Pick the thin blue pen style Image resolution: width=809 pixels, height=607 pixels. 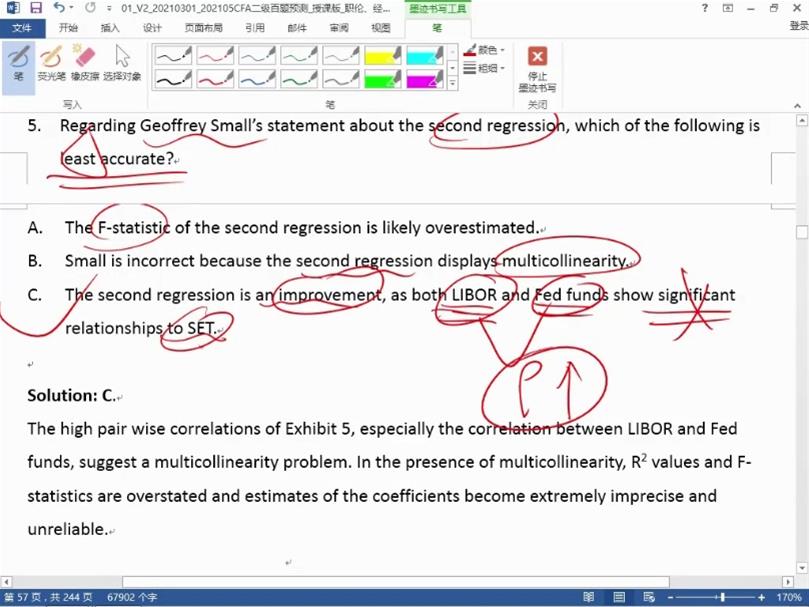coord(257,55)
